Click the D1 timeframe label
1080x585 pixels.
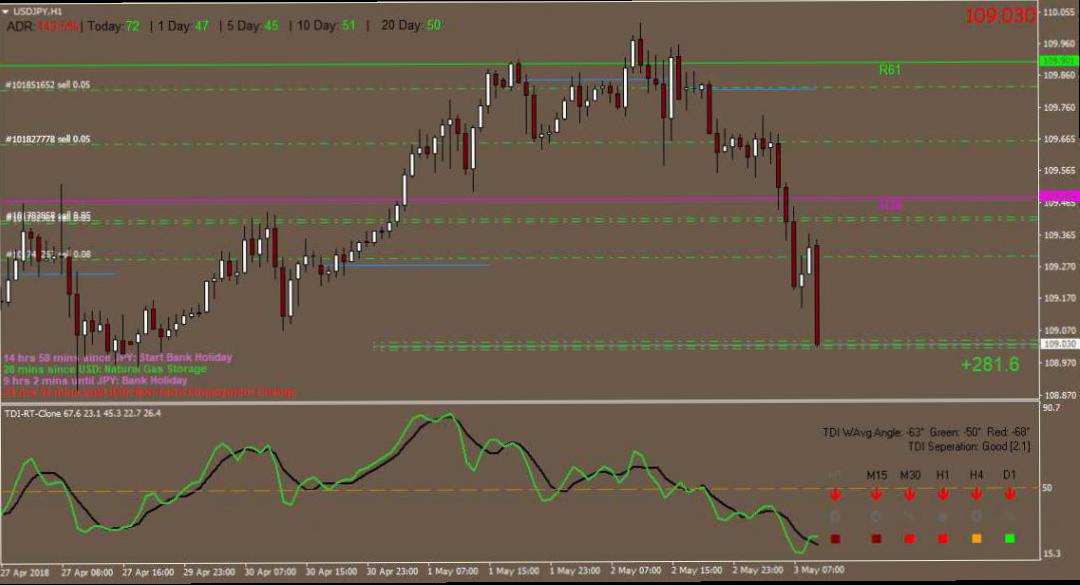coord(1009,474)
